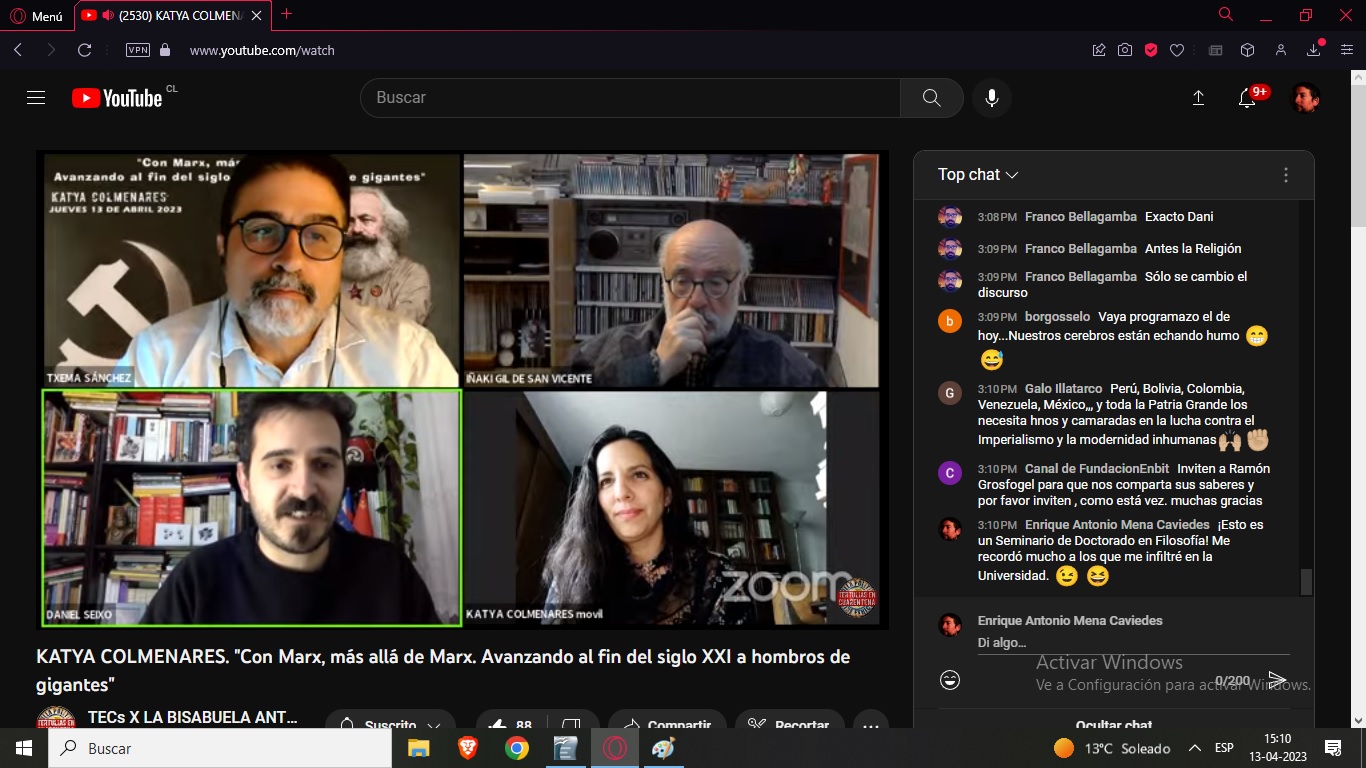1366x768 pixels.
Task: Open the YouTube account avatar menu
Action: pos(1305,98)
